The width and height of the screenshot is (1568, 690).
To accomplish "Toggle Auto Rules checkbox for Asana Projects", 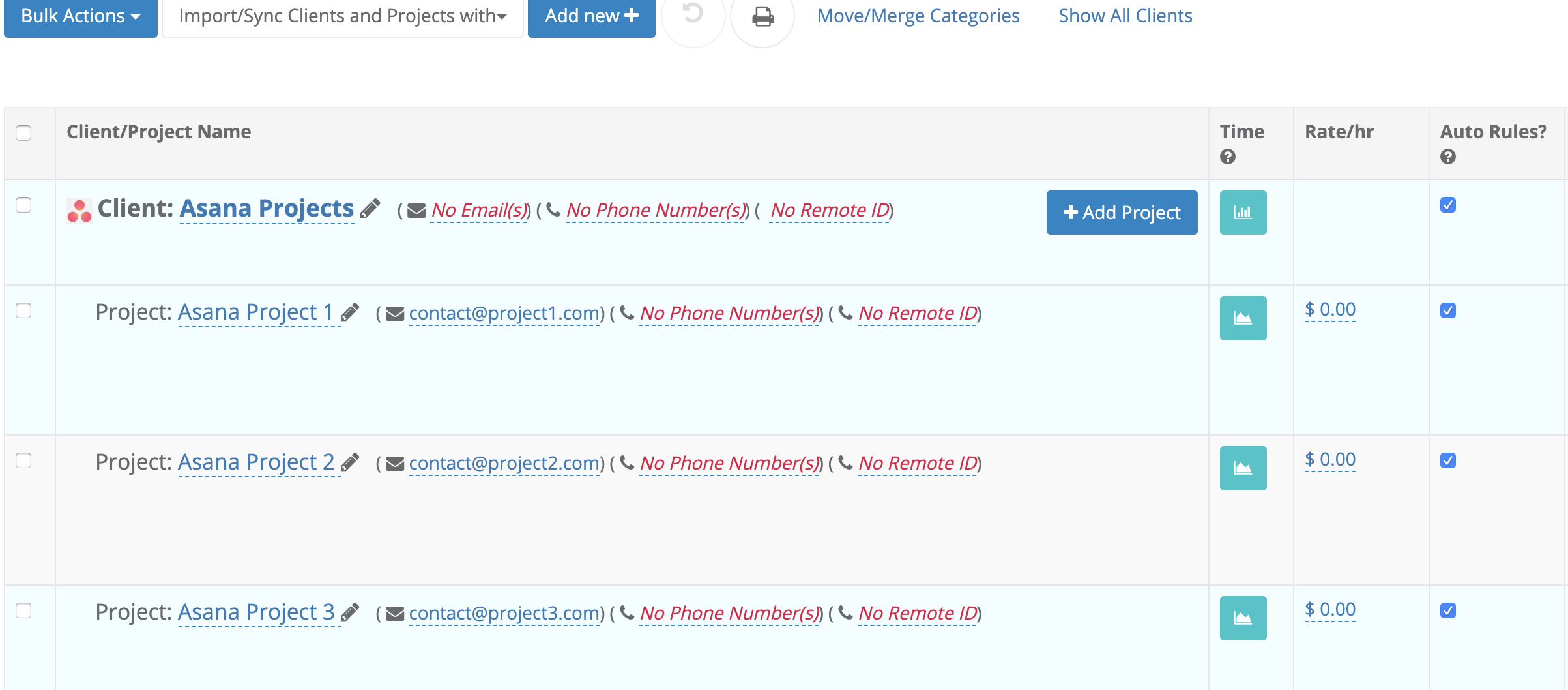I will (1448, 205).
